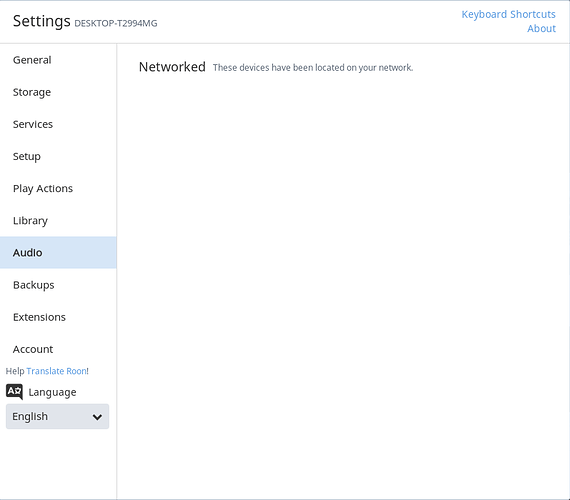Click the Language label text
Viewport: 570px width, 500px height.
coord(52,392)
